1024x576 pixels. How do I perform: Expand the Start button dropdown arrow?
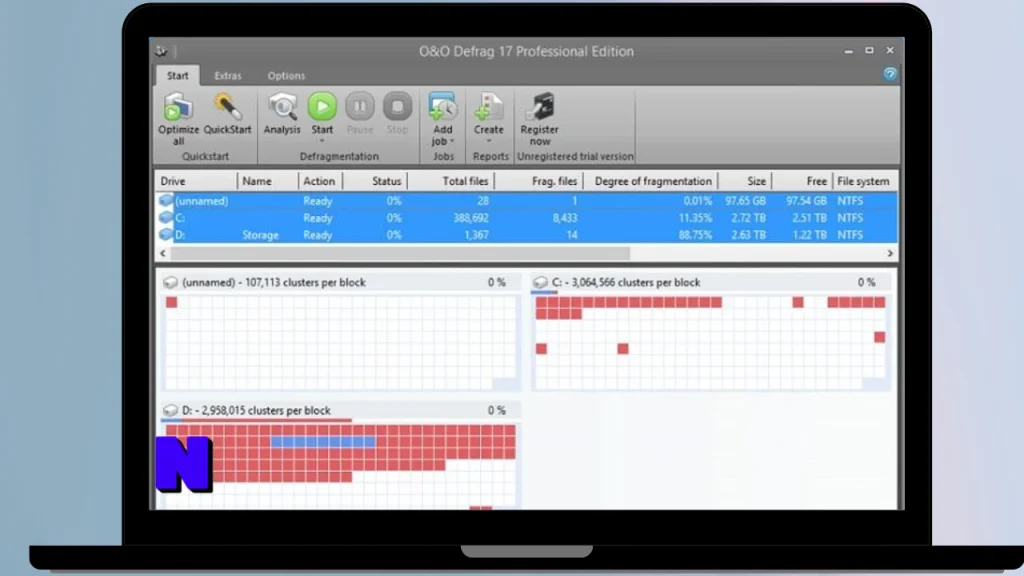(322, 140)
